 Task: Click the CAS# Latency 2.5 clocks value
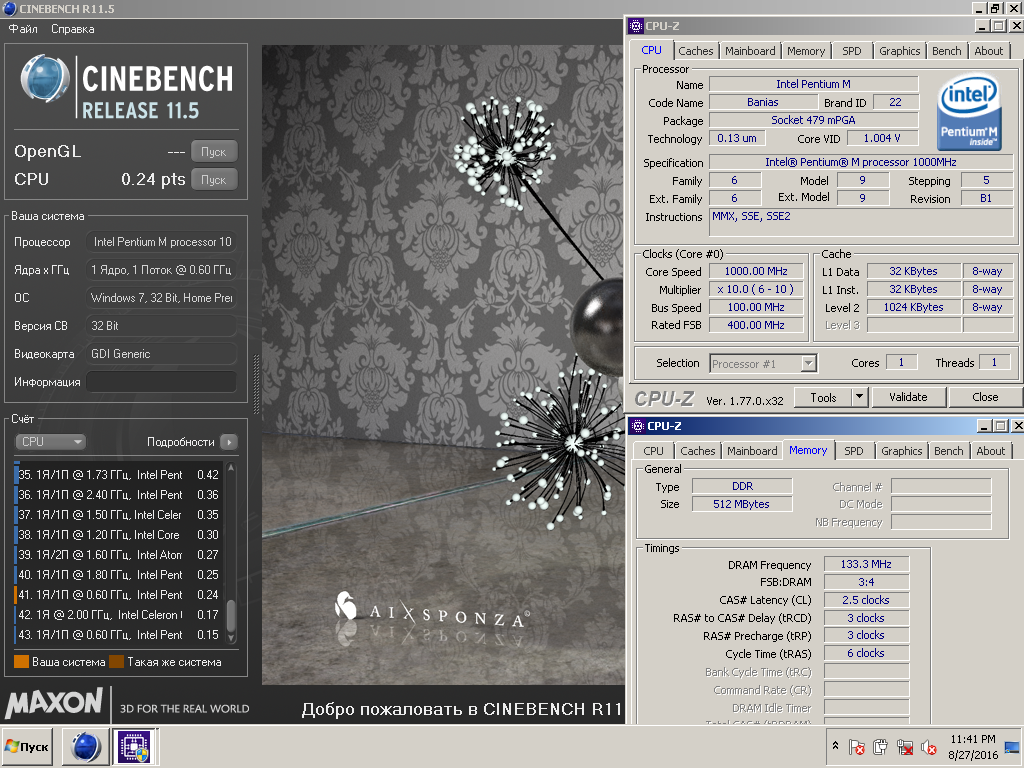pyautogui.click(x=866, y=600)
